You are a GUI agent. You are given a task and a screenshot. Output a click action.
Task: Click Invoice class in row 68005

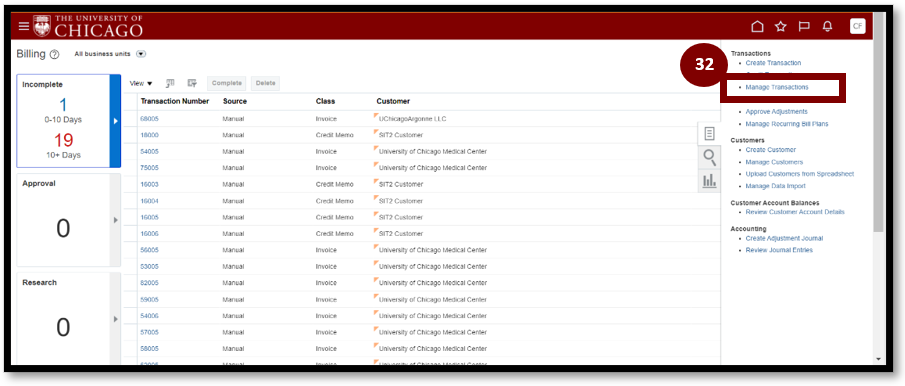326,119
